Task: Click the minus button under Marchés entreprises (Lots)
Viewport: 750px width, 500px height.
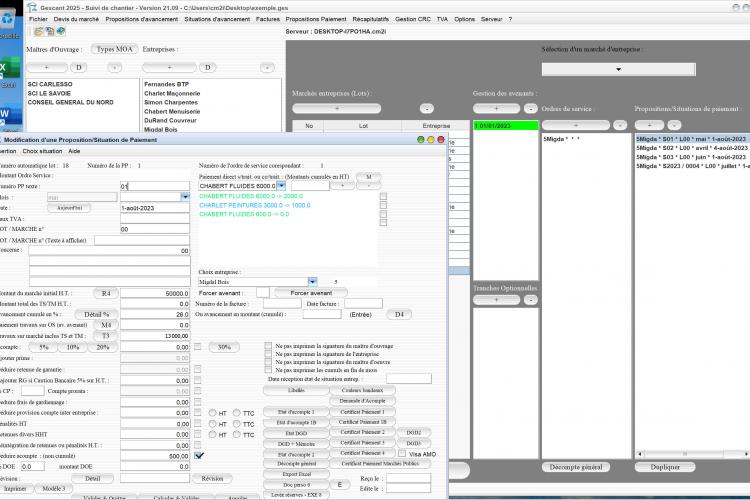Action: (427, 109)
